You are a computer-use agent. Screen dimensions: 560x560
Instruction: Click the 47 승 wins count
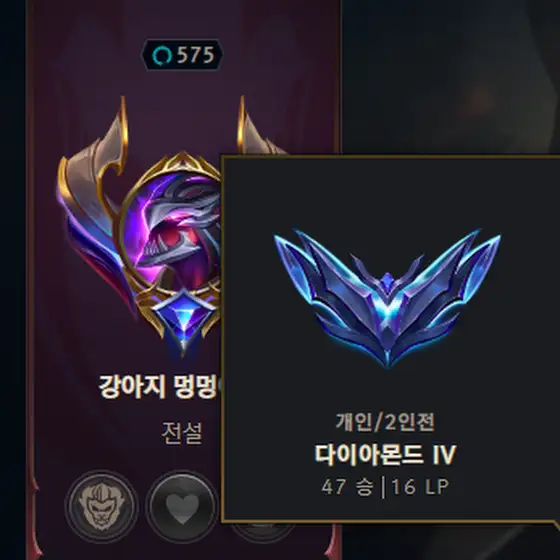[x=347, y=486]
